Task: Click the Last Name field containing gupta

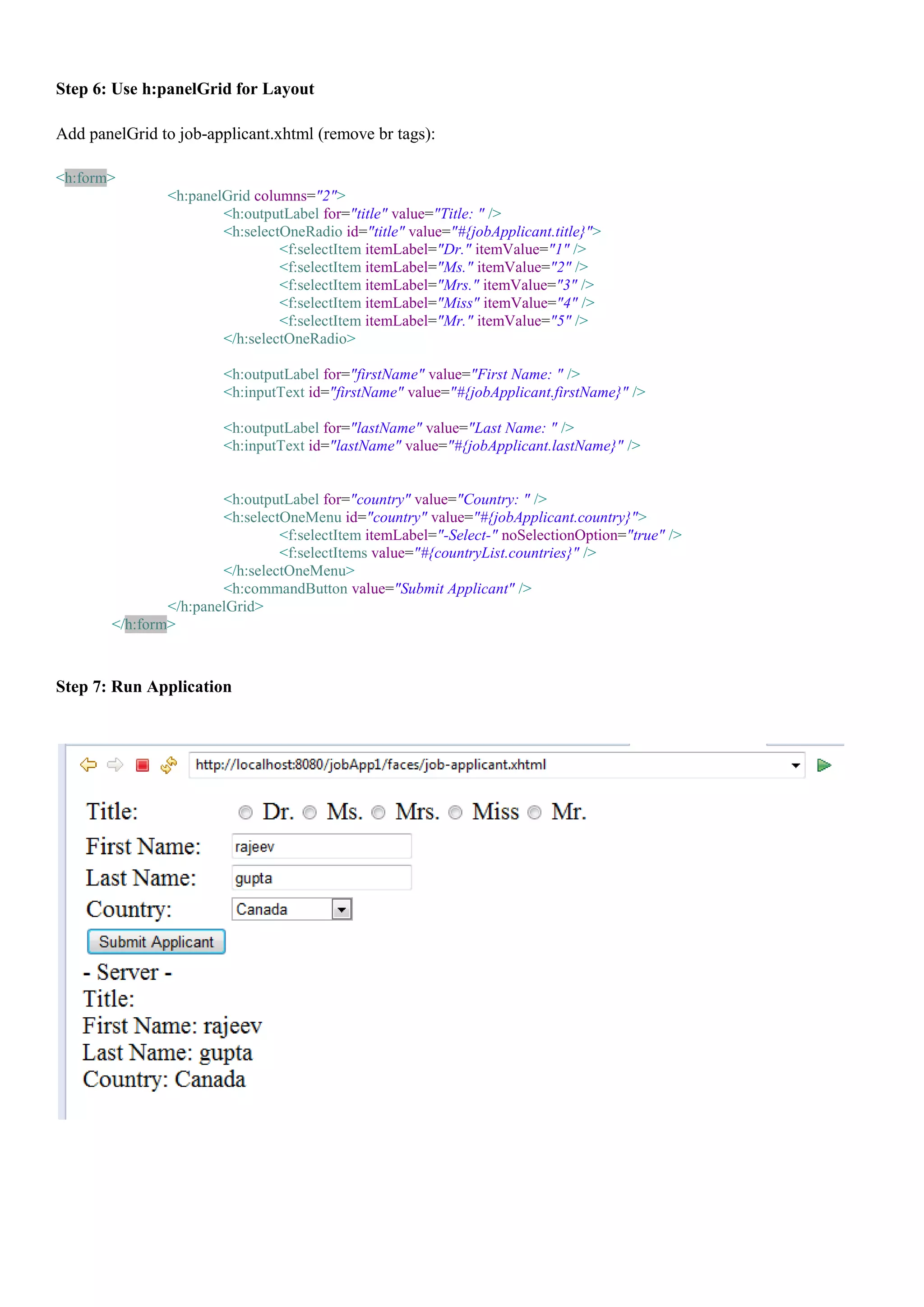Action: tap(322, 878)
